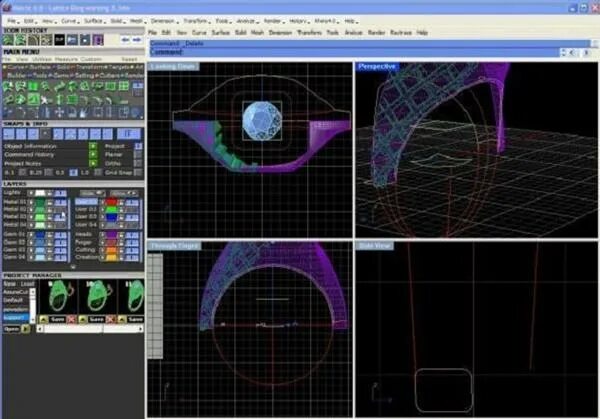
Task: Select the four-way move arrows tool icon
Action: coord(59,112)
